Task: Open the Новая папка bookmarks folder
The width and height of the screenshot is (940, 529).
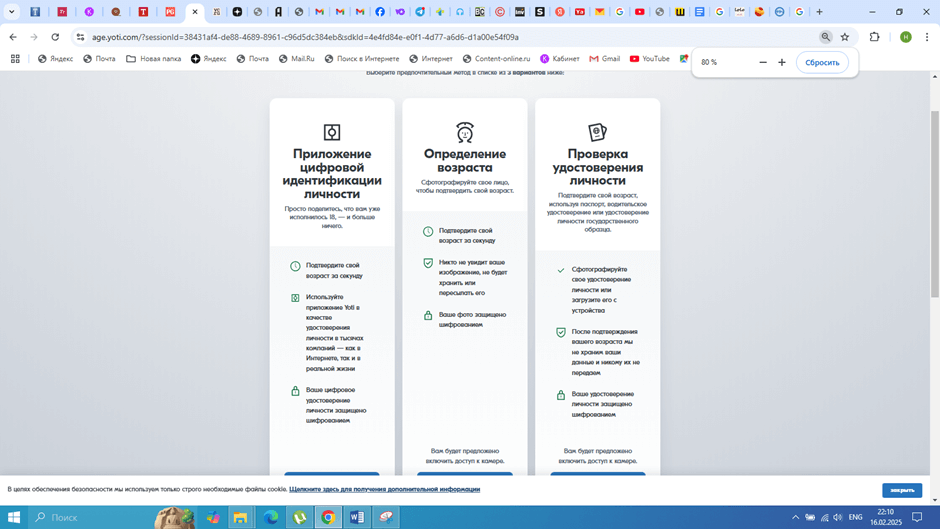Action: pyautogui.click(x=153, y=59)
